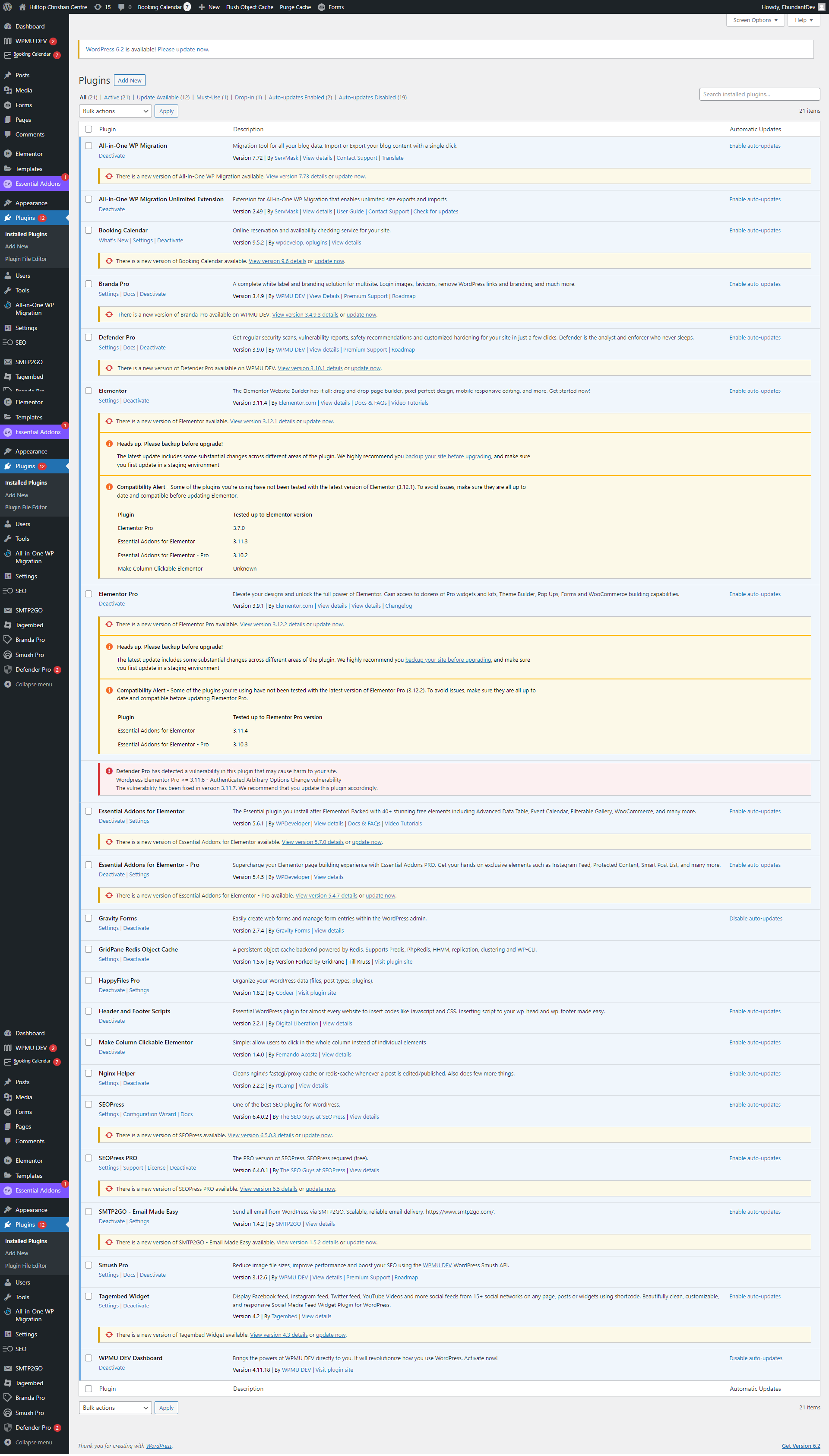Select all plugins via header checkbox

(x=88, y=129)
